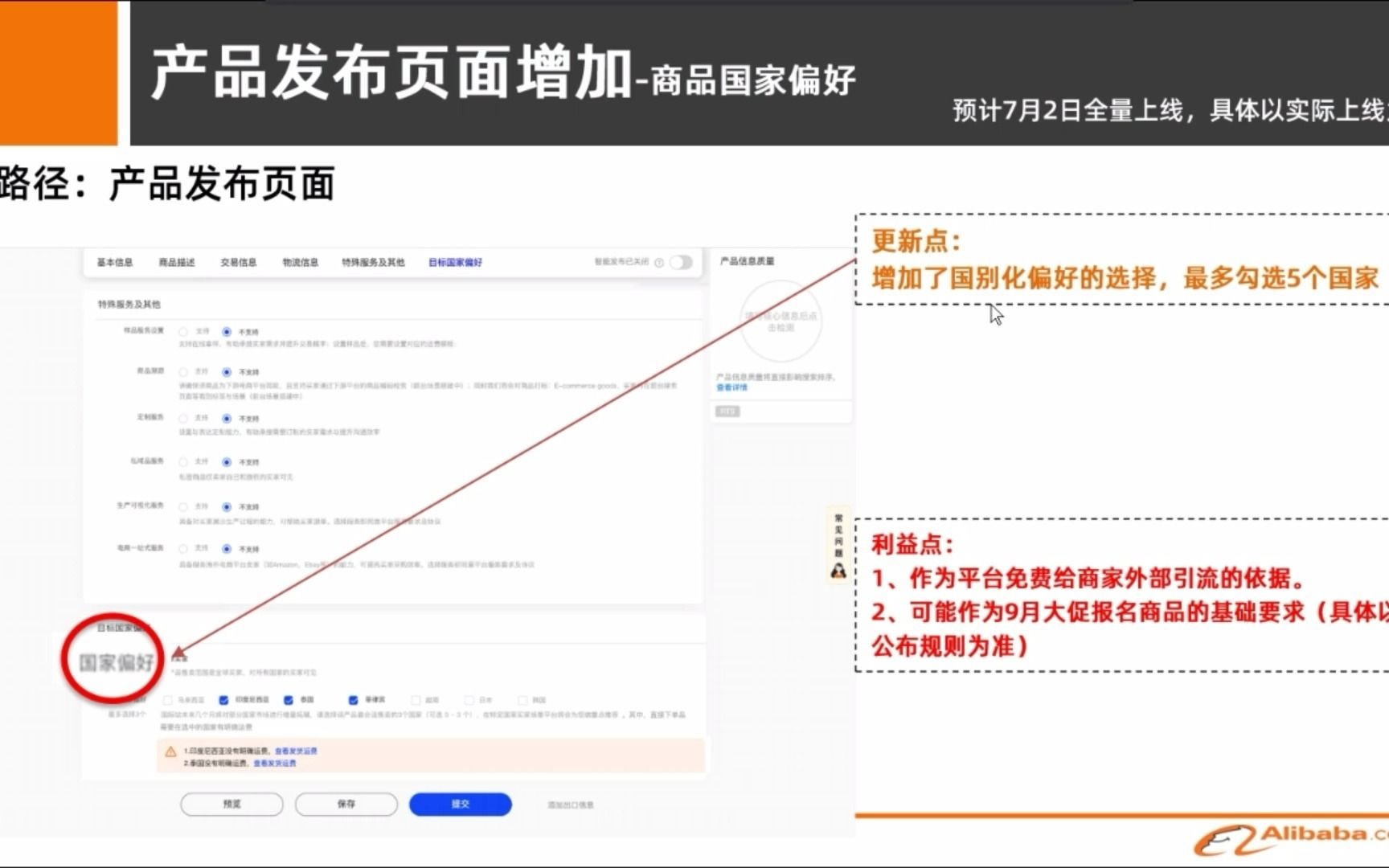
Task: Check the 日本 country checkbox
Action: (x=469, y=700)
